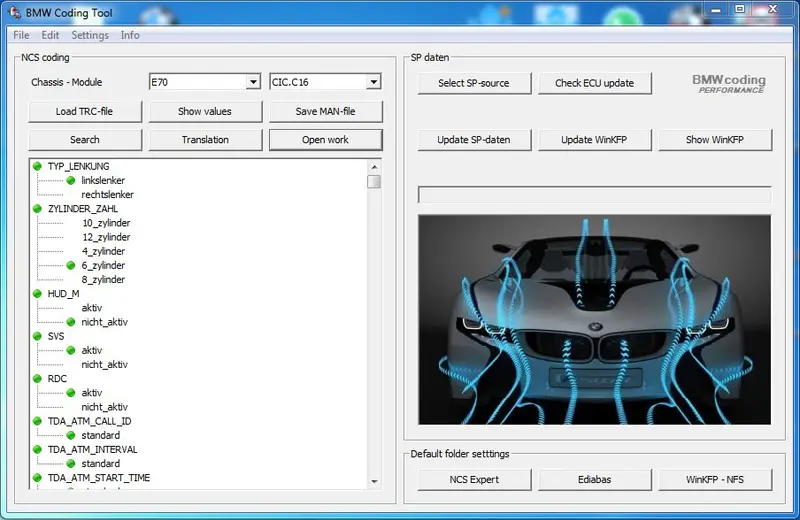Click Update WinKFP button
The height and width of the screenshot is (520, 800).
[x=594, y=140]
